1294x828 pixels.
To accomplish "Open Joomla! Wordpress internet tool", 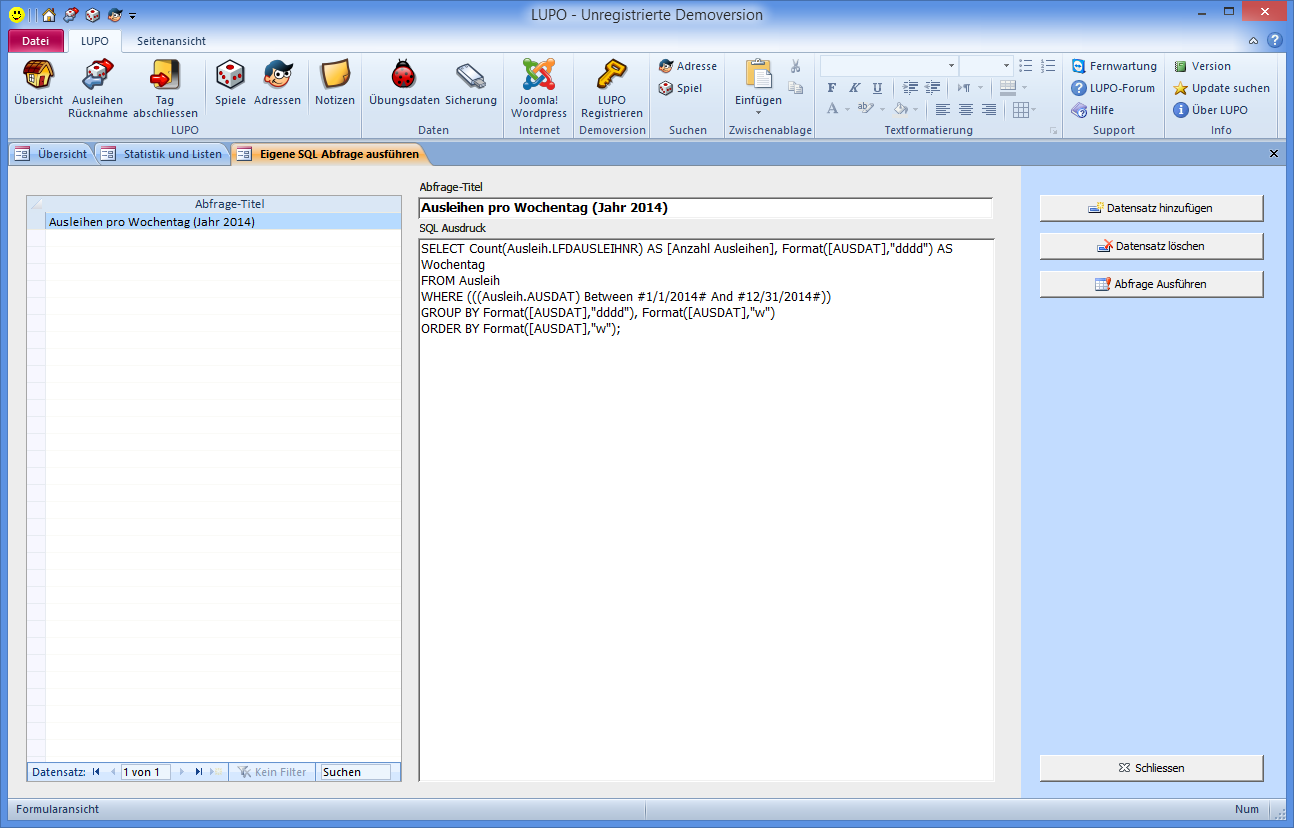I will (539, 89).
